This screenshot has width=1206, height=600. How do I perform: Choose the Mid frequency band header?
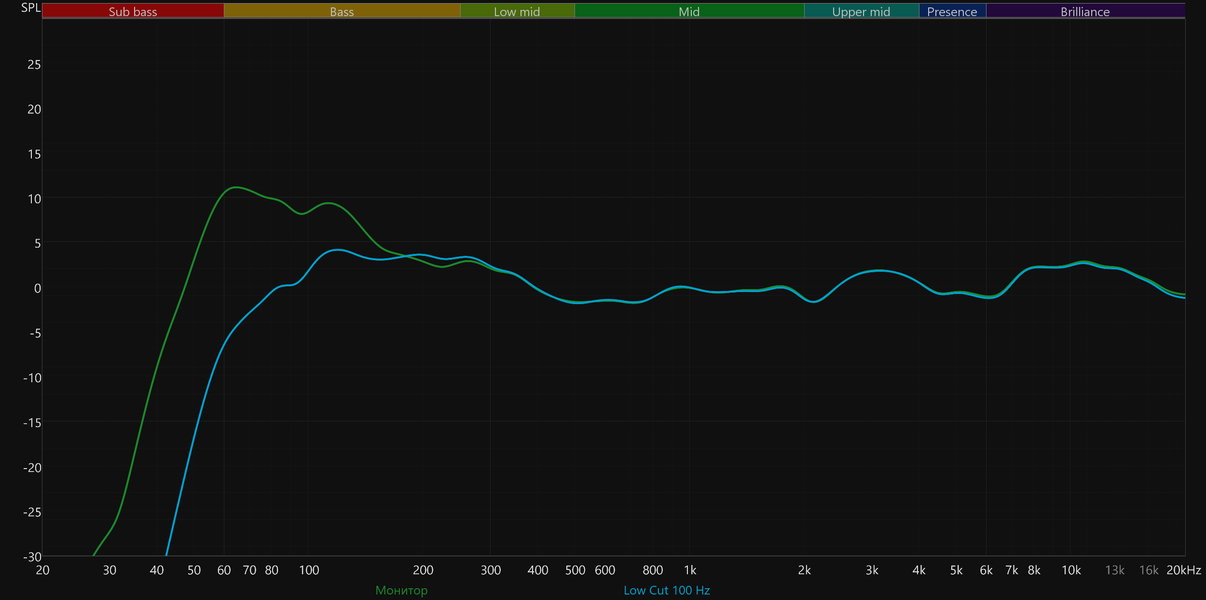coord(689,11)
